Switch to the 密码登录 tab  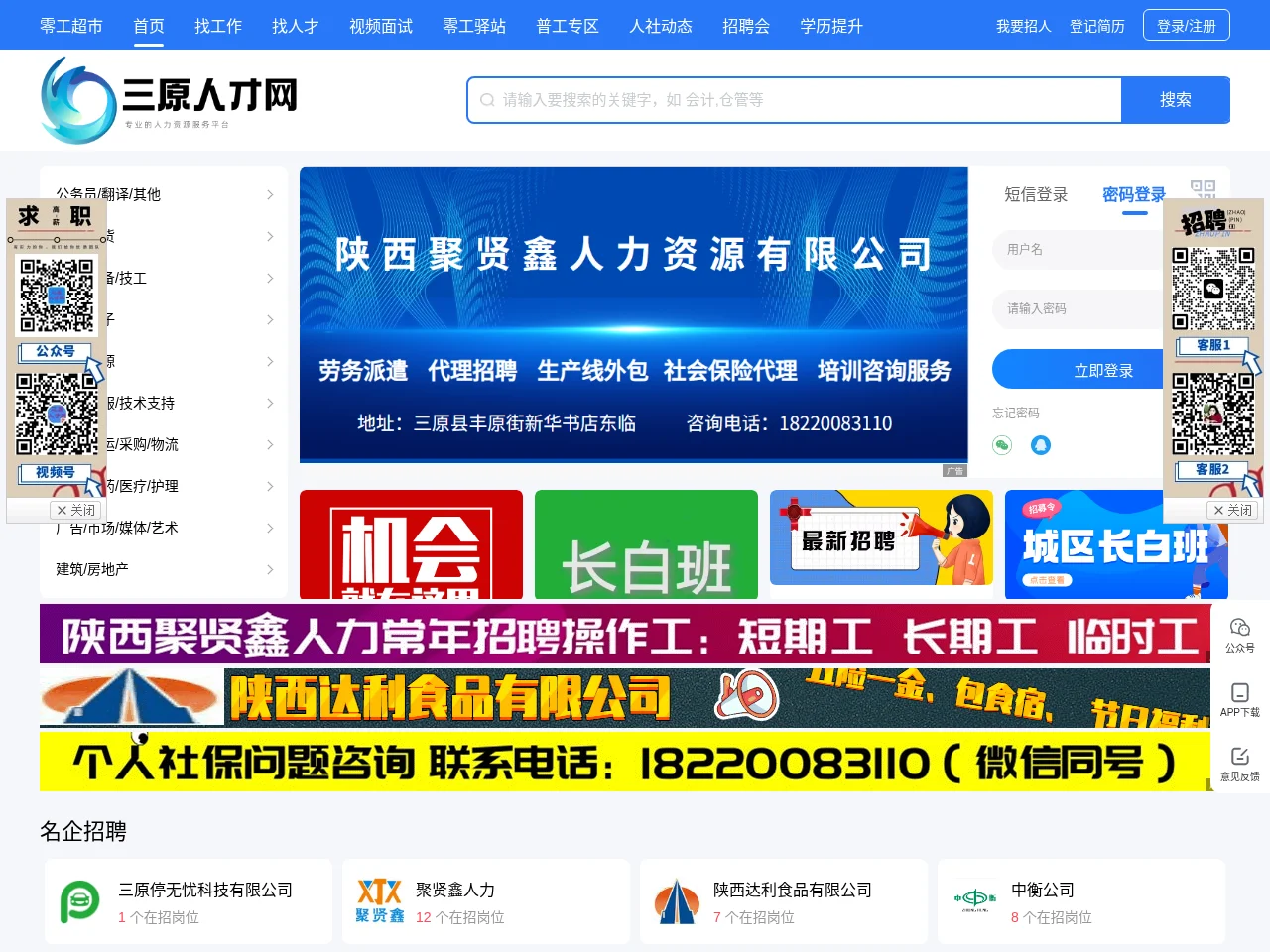point(1134,194)
